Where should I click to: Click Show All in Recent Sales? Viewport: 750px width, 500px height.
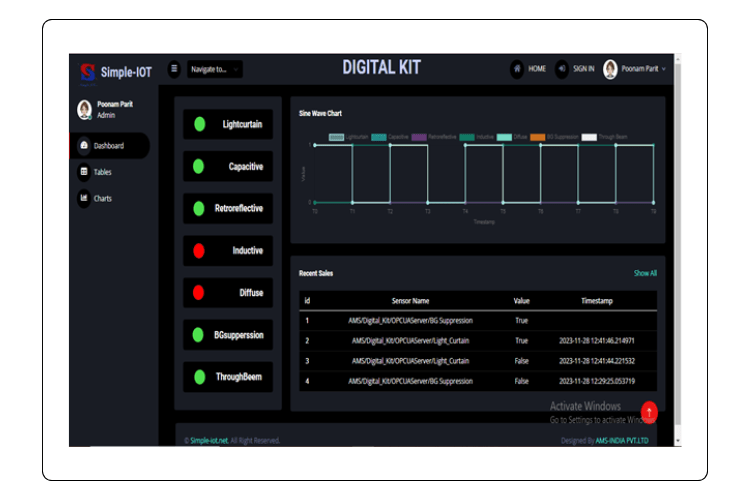point(645,273)
